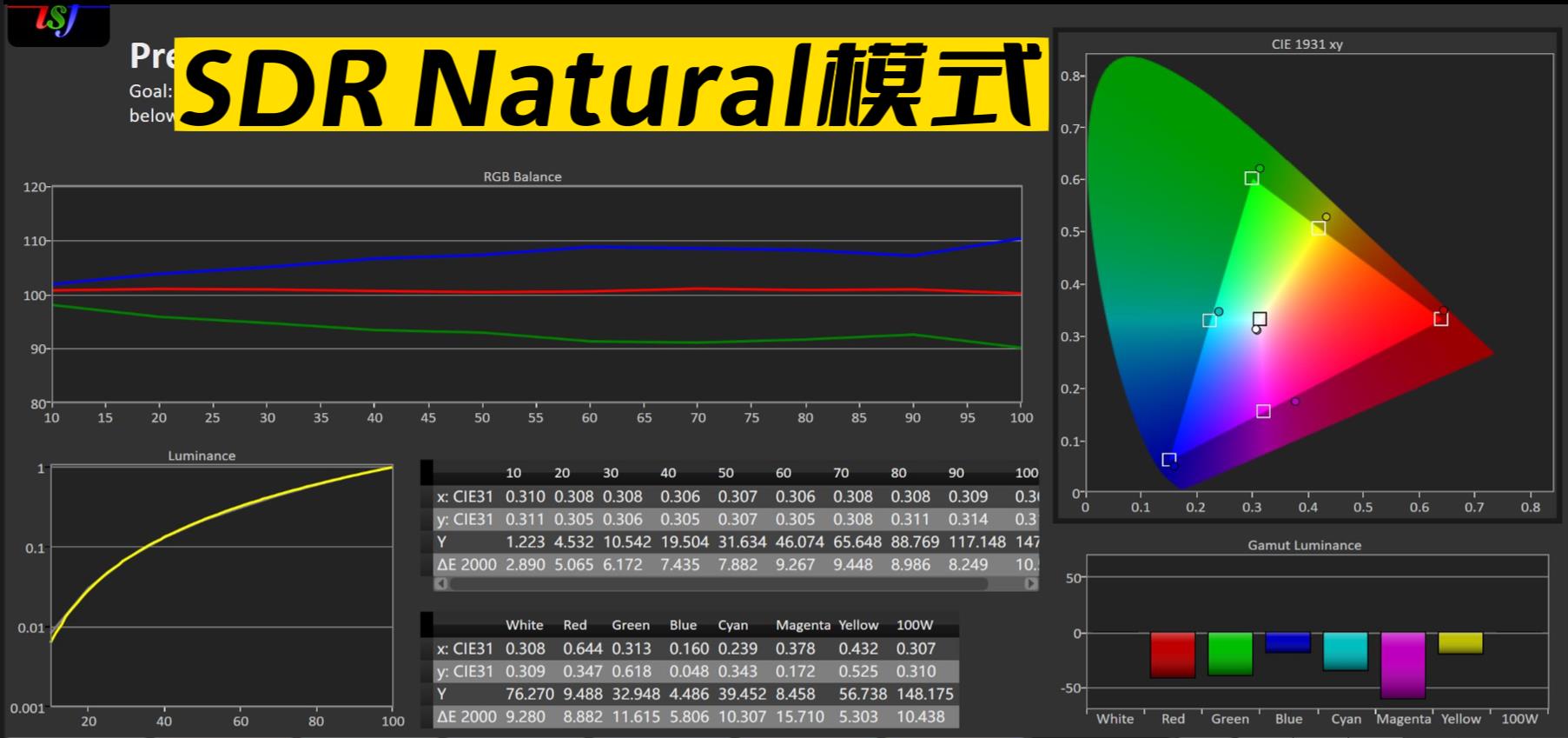Select the ΔE 2000 value 7.435
Image resolution: width=1568 pixels, height=738 pixels.
coord(679,564)
